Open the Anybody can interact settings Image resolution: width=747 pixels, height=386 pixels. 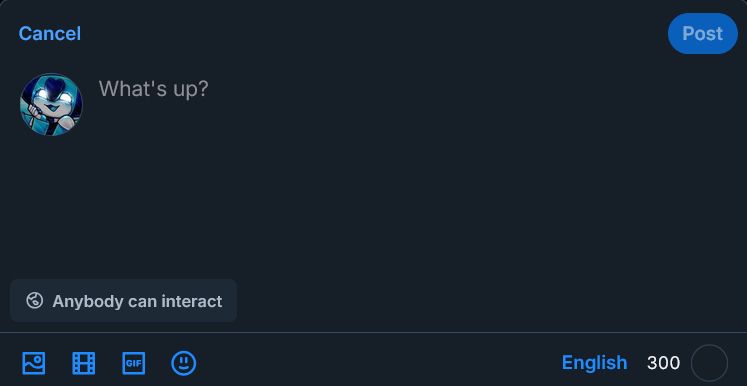pyautogui.click(x=123, y=301)
